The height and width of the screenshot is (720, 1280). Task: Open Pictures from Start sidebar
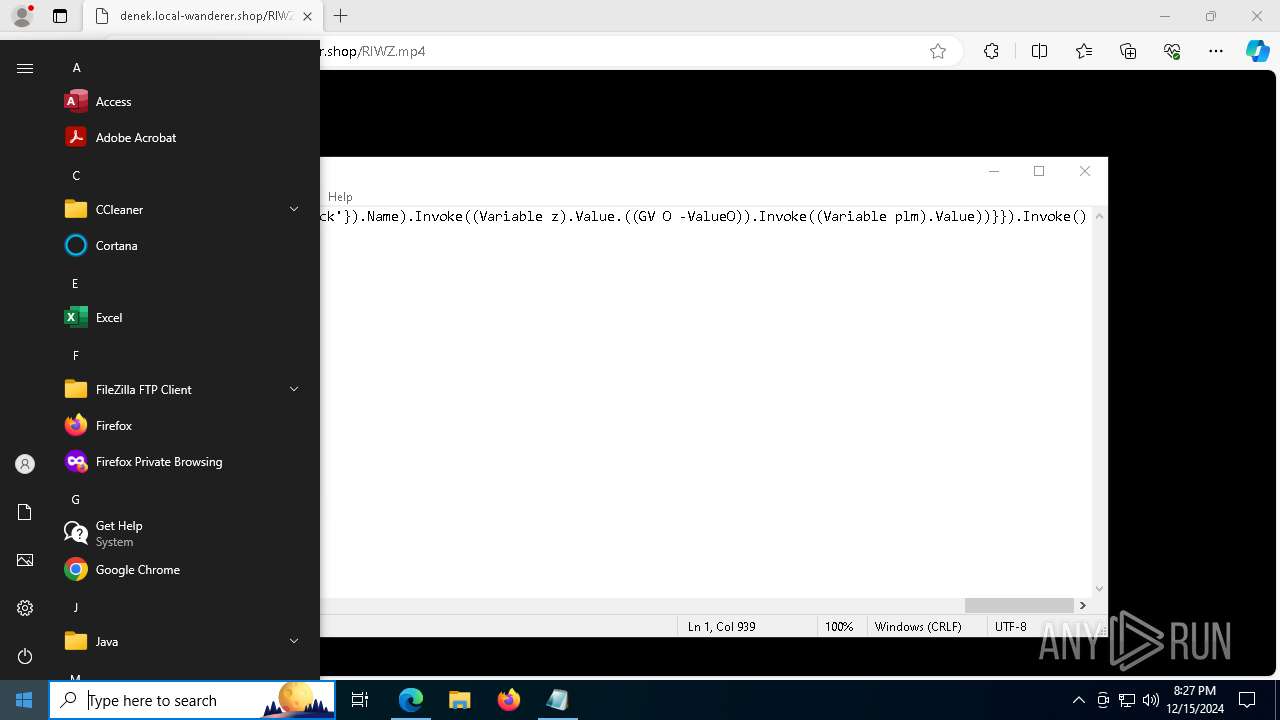(x=25, y=560)
